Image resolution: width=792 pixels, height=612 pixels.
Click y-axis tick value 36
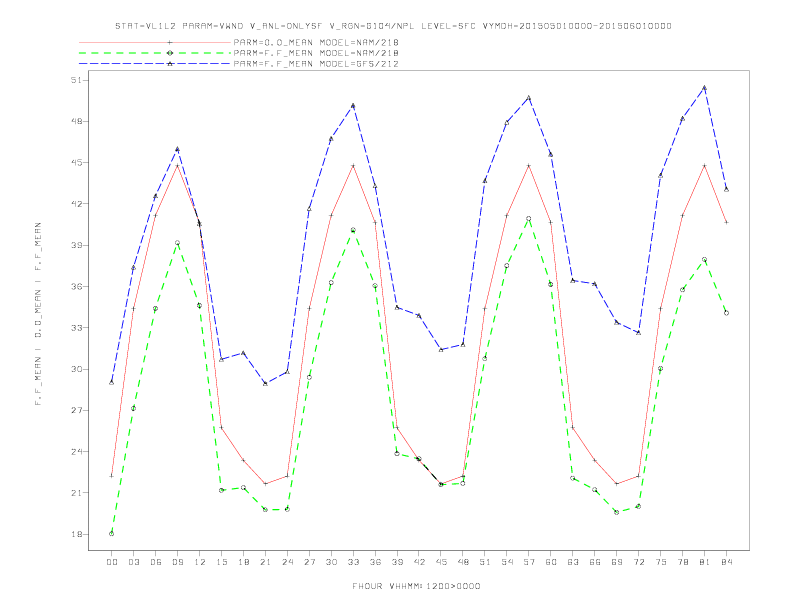coord(76,286)
